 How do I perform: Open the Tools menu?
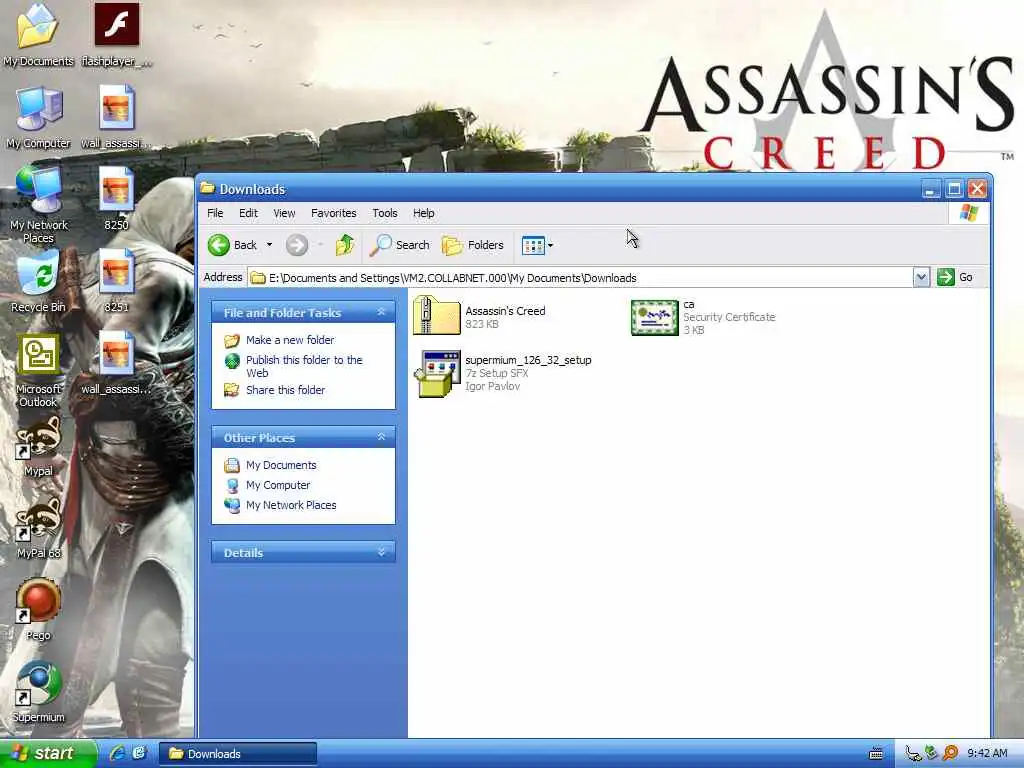[x=385, y=214]
